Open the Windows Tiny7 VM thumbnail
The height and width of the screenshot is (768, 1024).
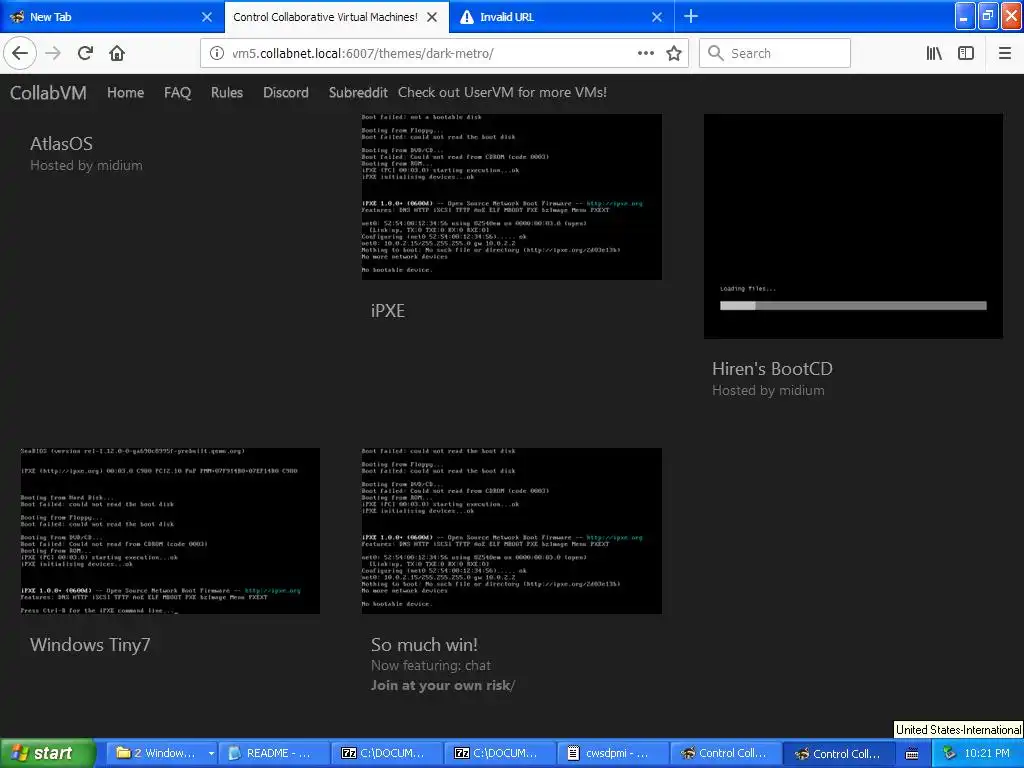tap(170, 531)
